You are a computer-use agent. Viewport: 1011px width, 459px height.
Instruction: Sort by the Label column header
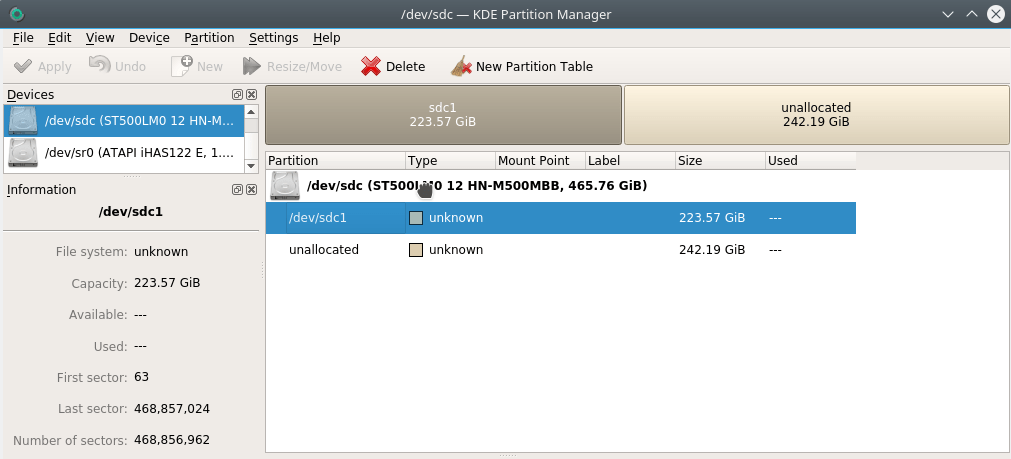click(x=630, y=161)
